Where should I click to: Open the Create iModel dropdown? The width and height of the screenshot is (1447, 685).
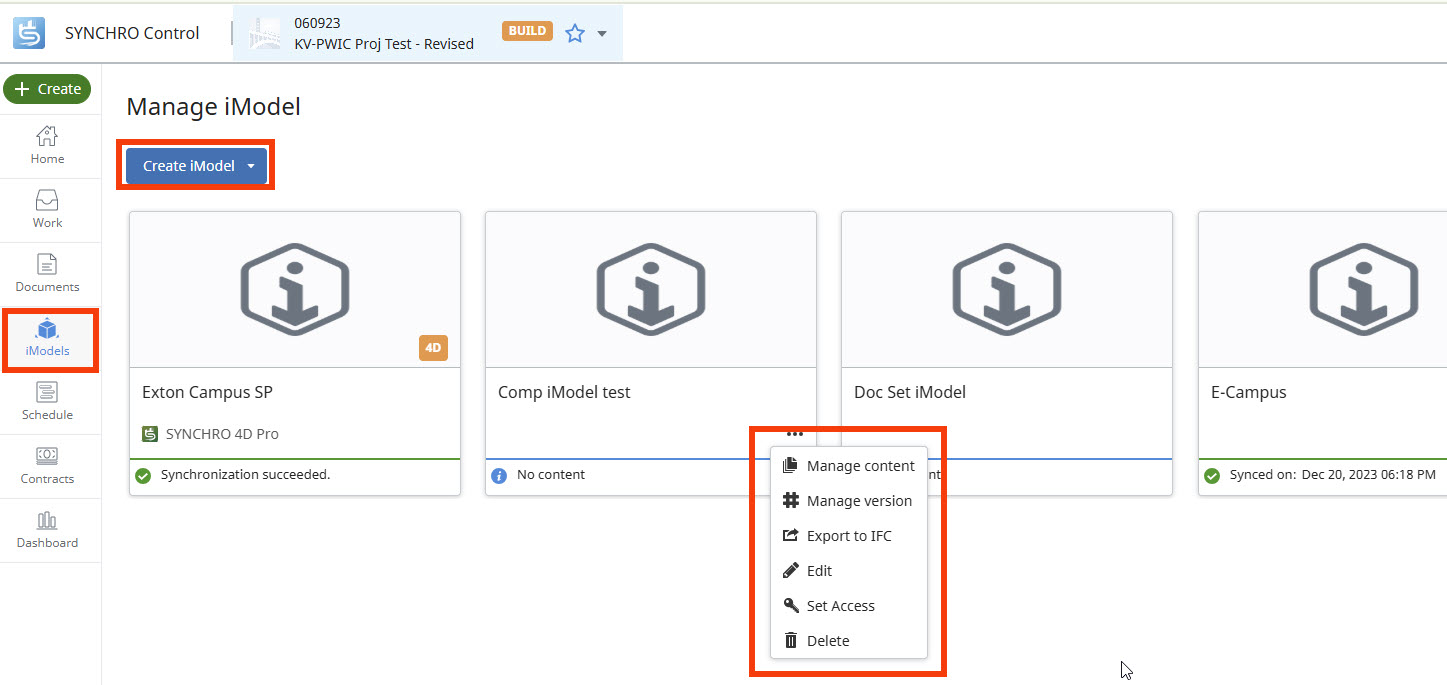[x=251, y=166]
